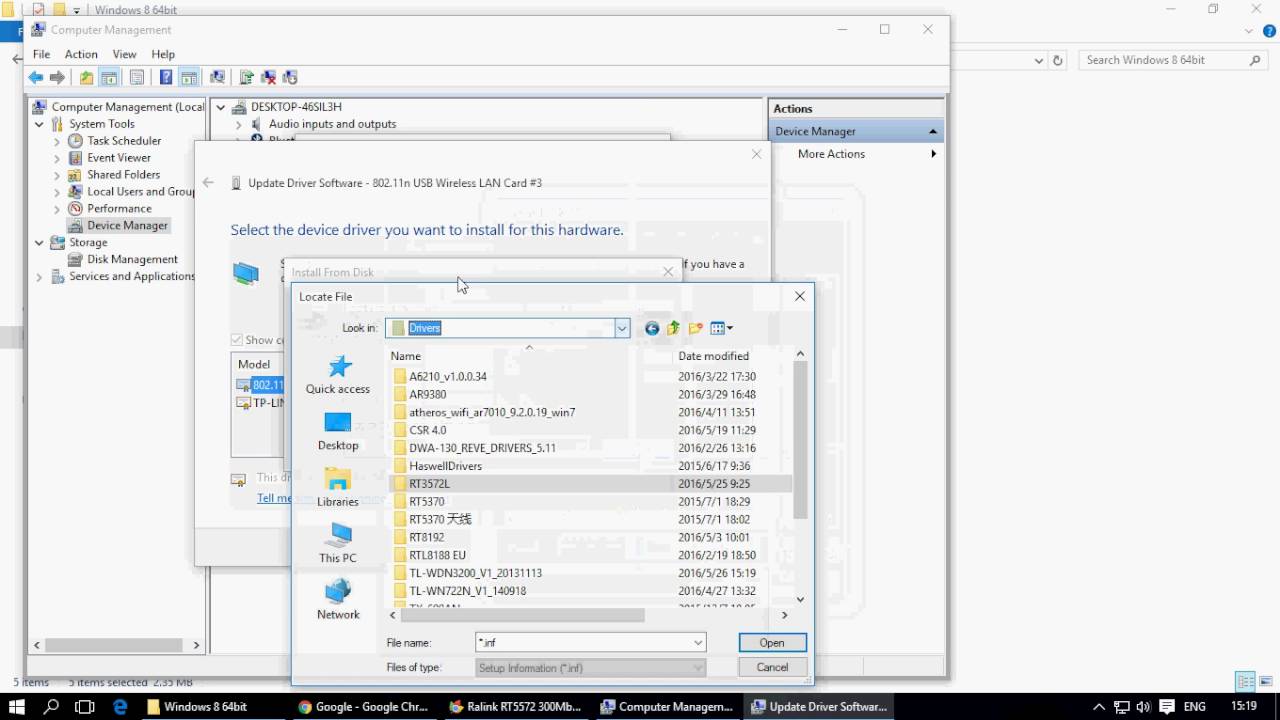Click the forward arrow in Computer Management toolbar

click(x=57, y=77)
